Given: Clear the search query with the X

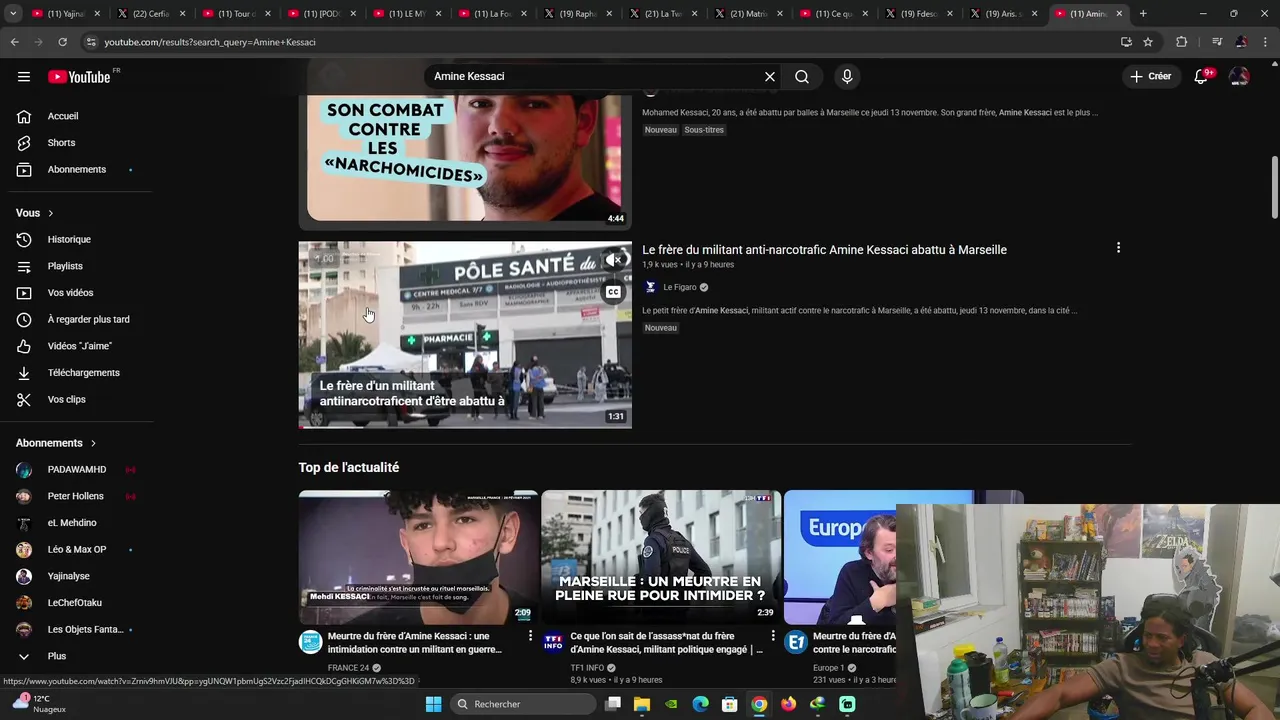Looking at the screenshot, I should 770,77.
